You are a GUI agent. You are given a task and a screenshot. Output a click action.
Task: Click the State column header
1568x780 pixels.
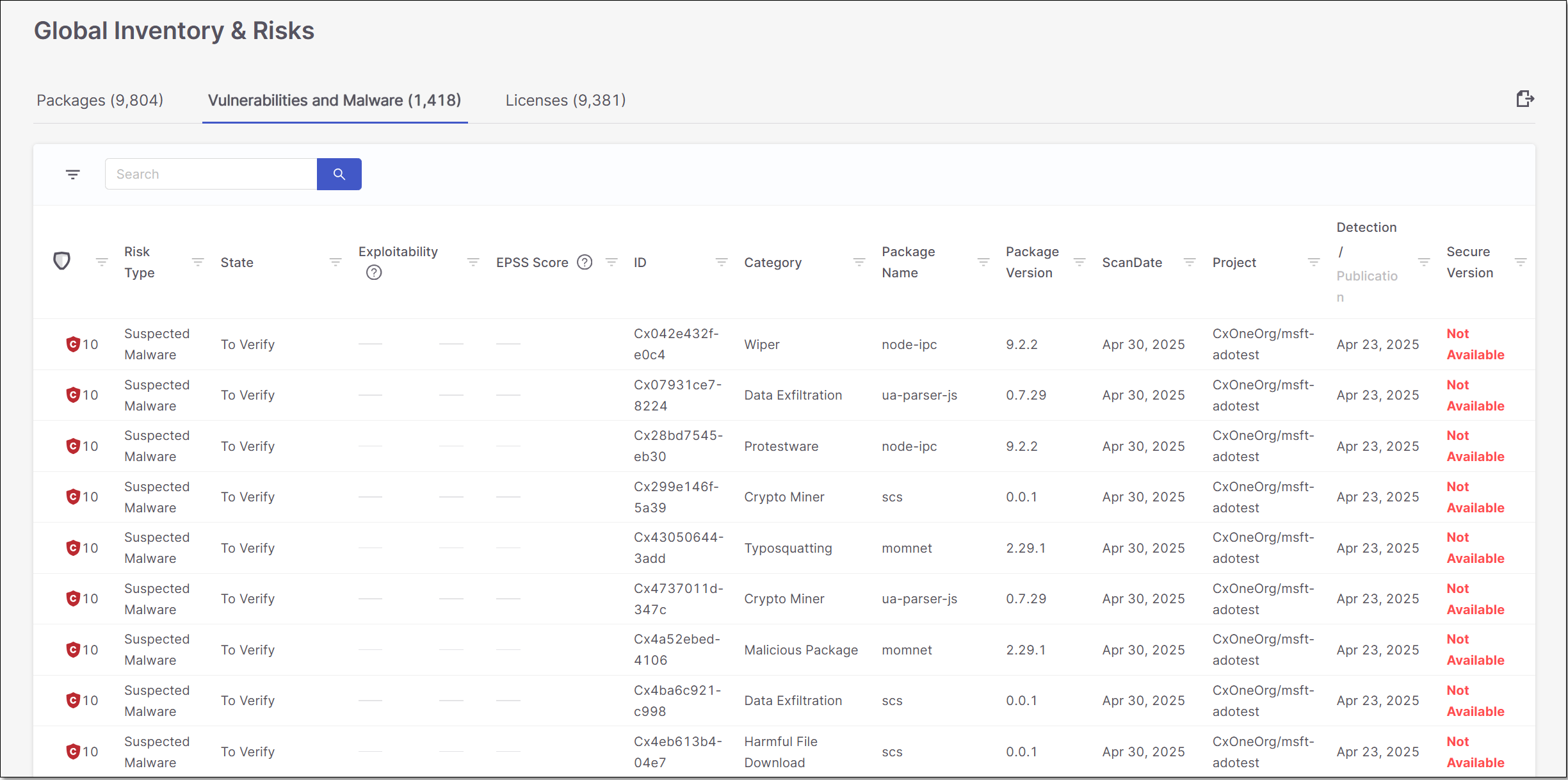[x=237, y=263]
